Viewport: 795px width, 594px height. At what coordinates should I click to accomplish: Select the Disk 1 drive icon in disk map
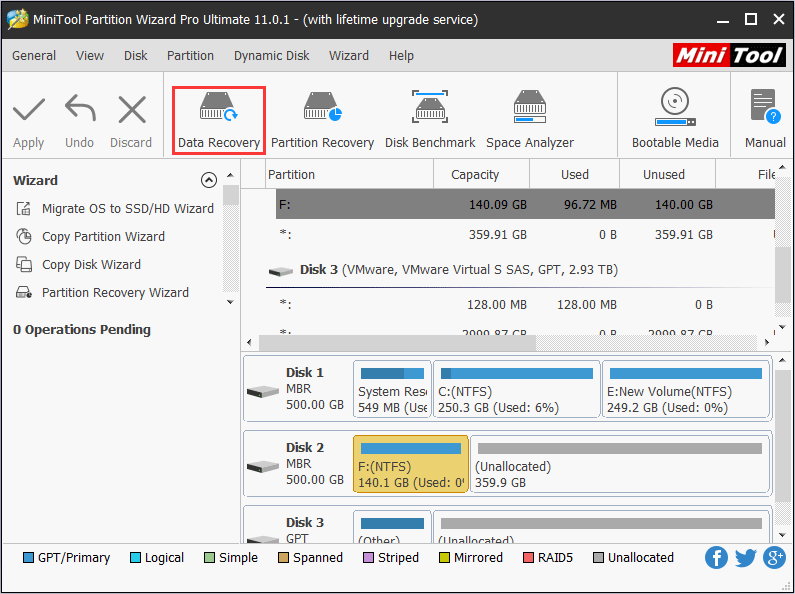click(263, 391)
